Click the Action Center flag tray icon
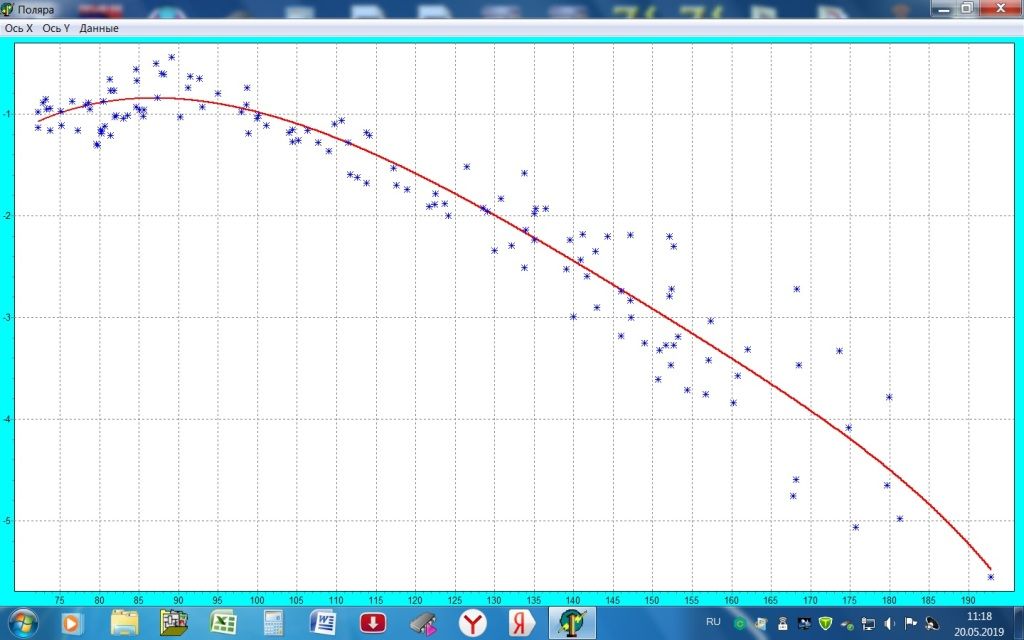Viewport: 1024px width, 640px height. (911, 623)
